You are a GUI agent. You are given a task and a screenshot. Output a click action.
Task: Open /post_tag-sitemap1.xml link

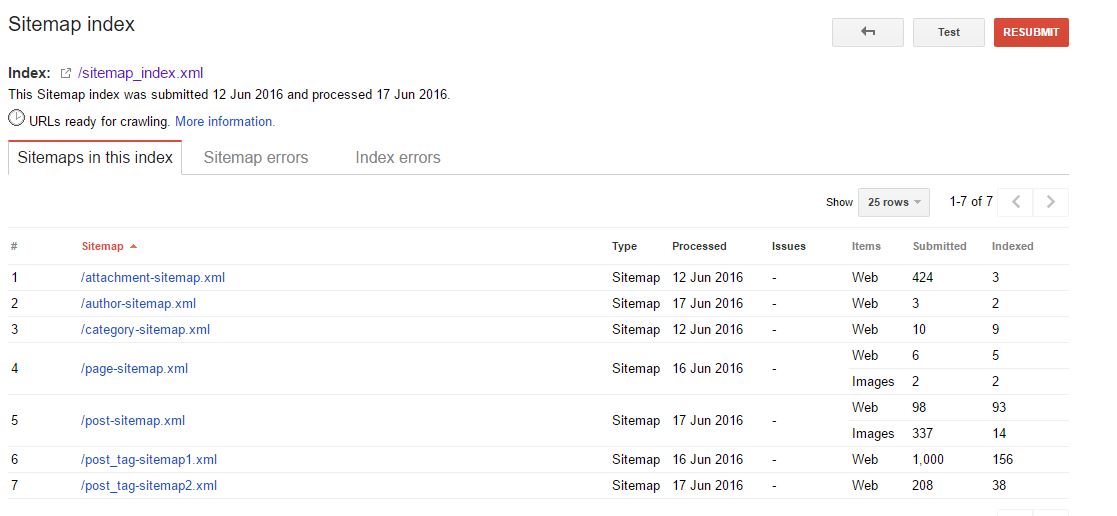pos(149,460)
